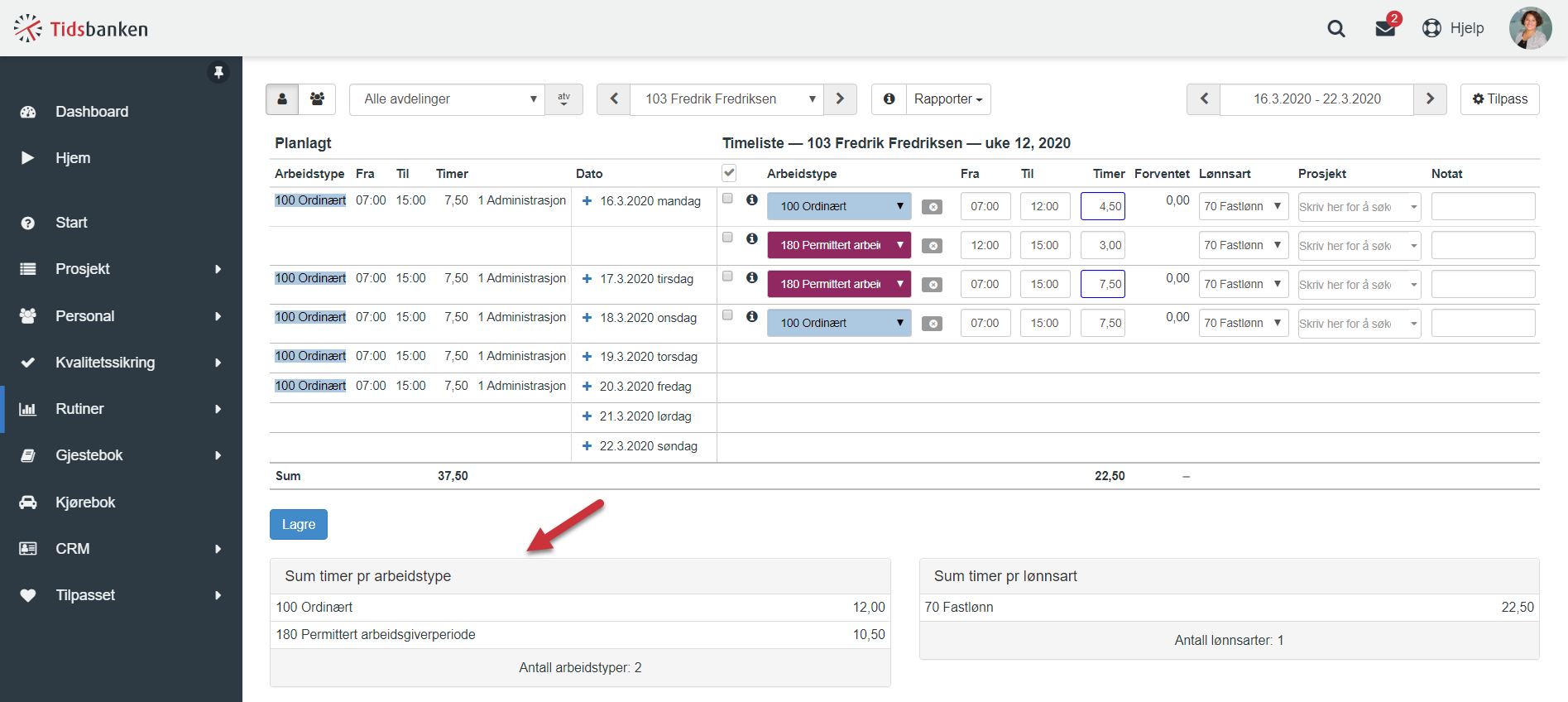Image resolution: width=1568 pixels, height=702 pixels.
Task: Add entry for 16.3.2020 mandag
Action: point(587,201)
